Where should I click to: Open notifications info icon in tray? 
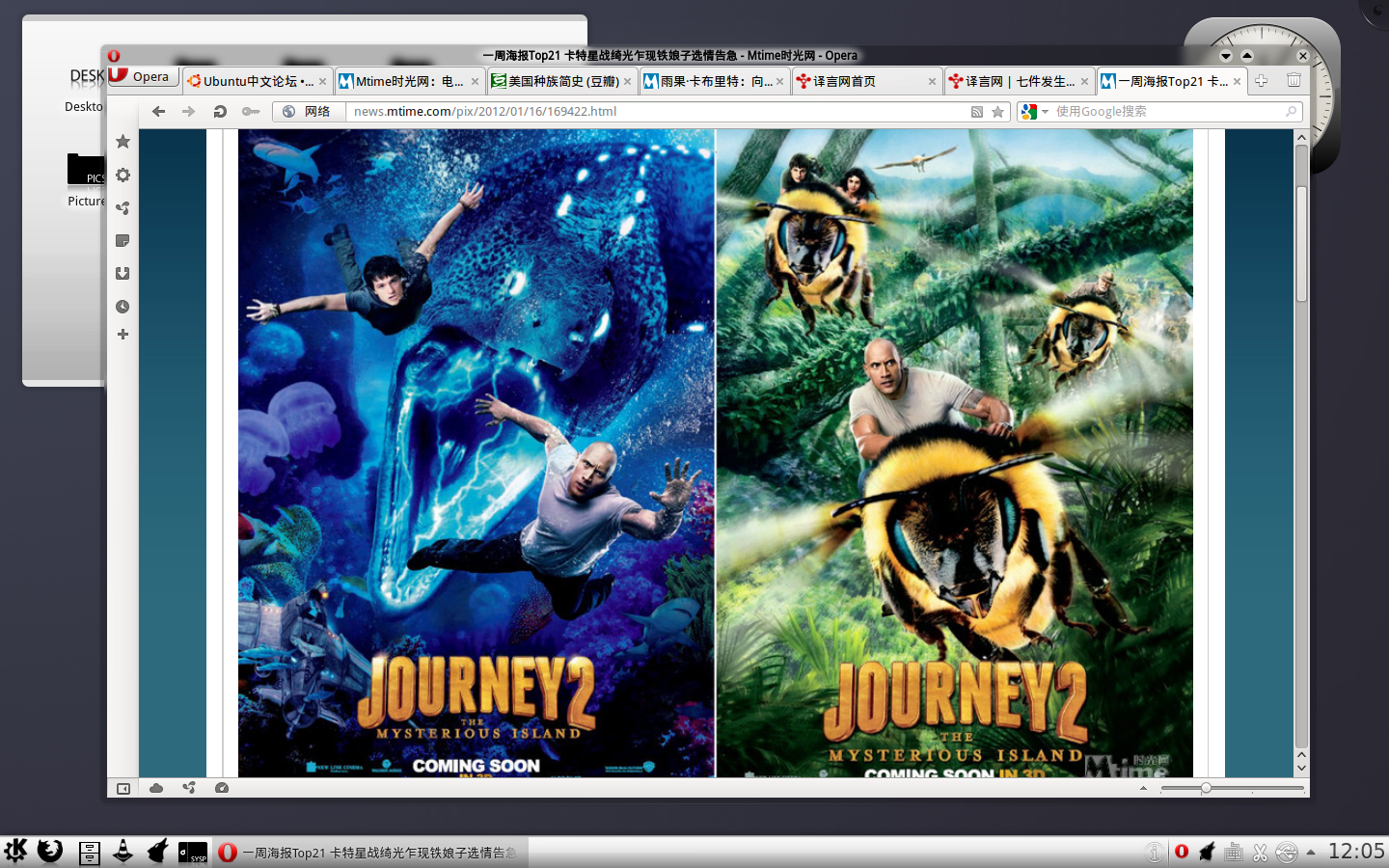[1154, 853]
